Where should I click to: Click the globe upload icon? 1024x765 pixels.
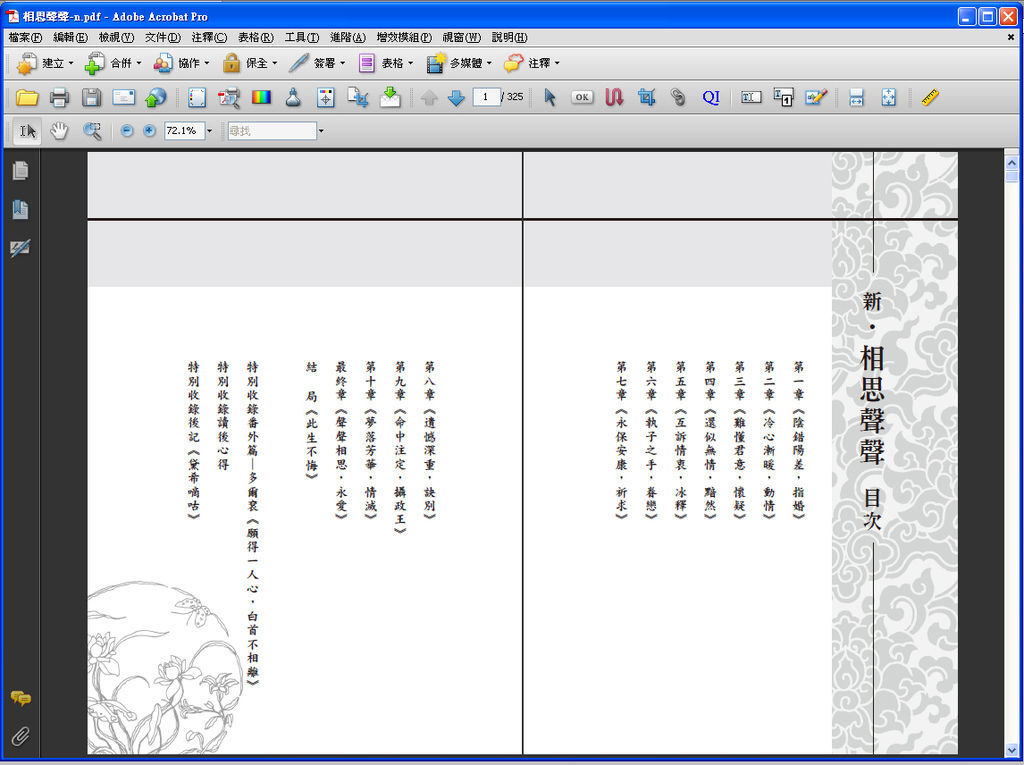tap(155, 98)
